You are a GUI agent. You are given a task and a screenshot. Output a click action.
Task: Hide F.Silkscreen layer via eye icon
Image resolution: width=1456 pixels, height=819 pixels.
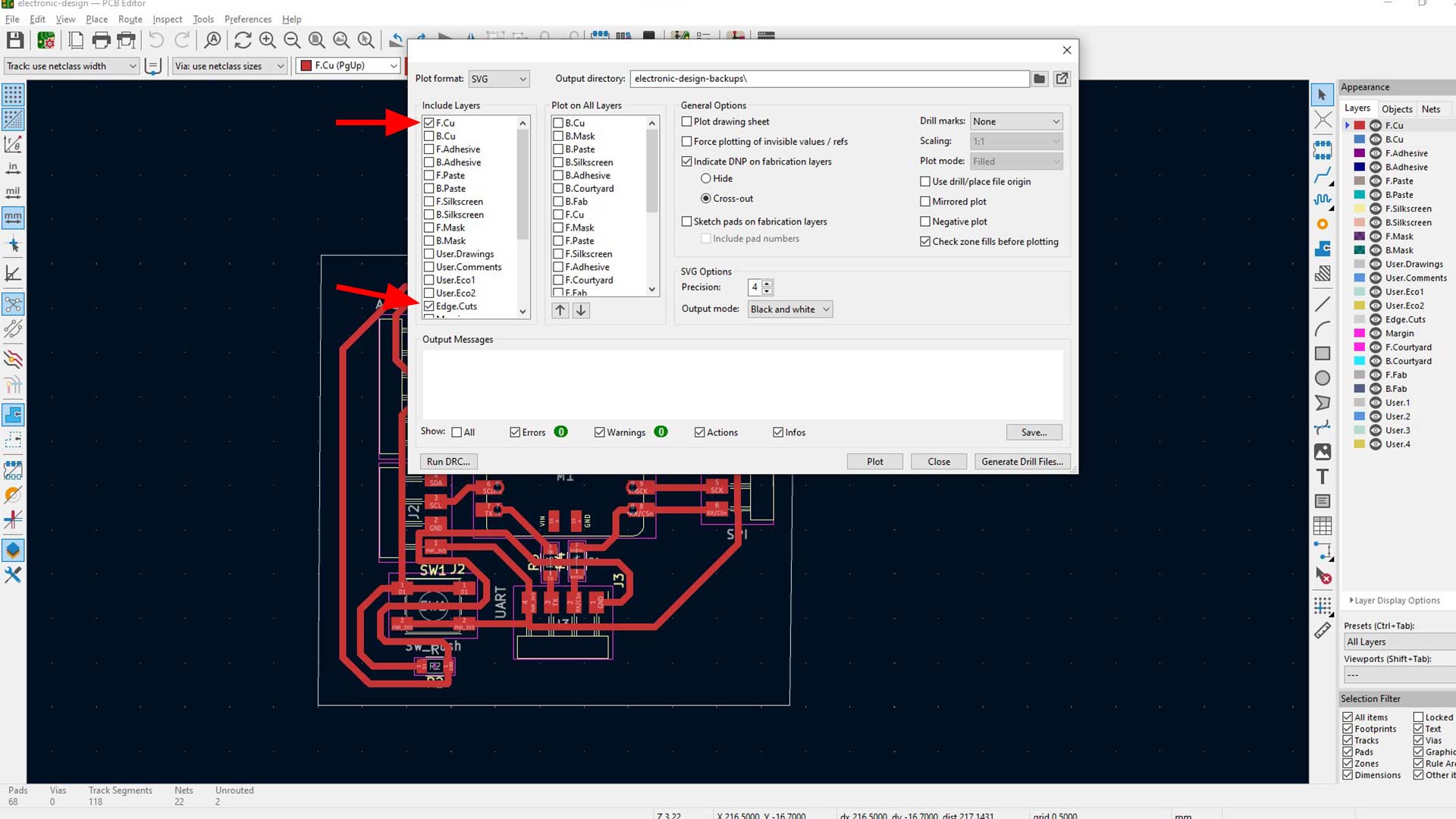tap(1376, 209)
